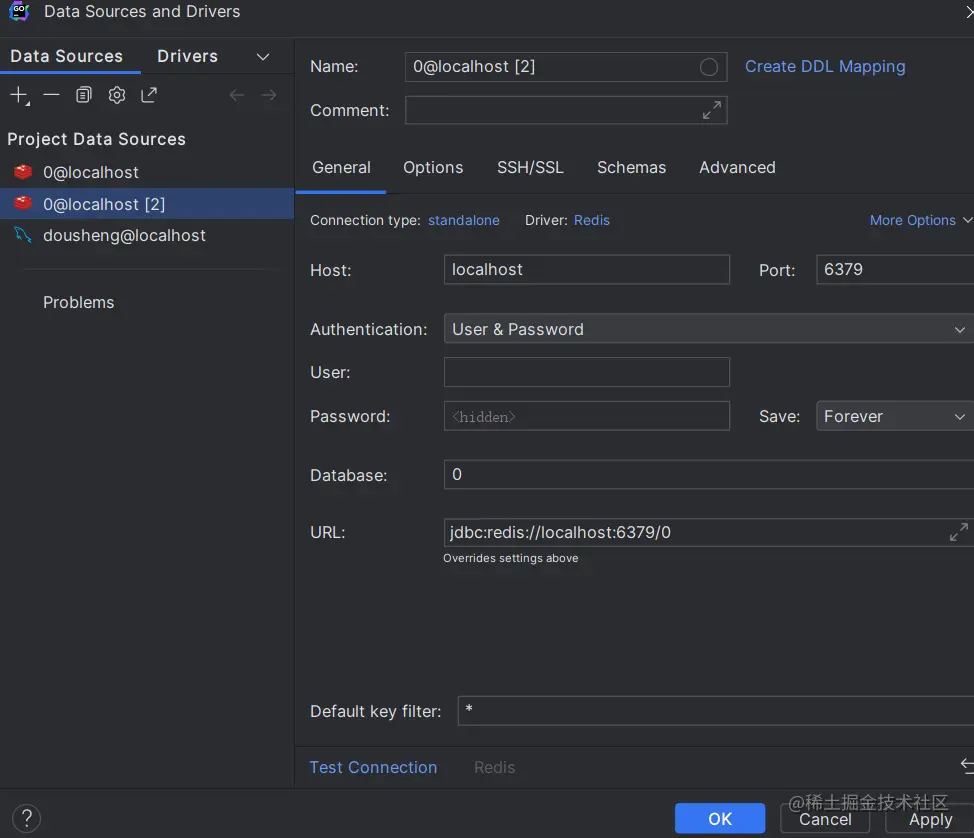Screen dimensions: 974x838
Task: Click the gear icon in the sidebar toolbar
Action: pos(117,95)
